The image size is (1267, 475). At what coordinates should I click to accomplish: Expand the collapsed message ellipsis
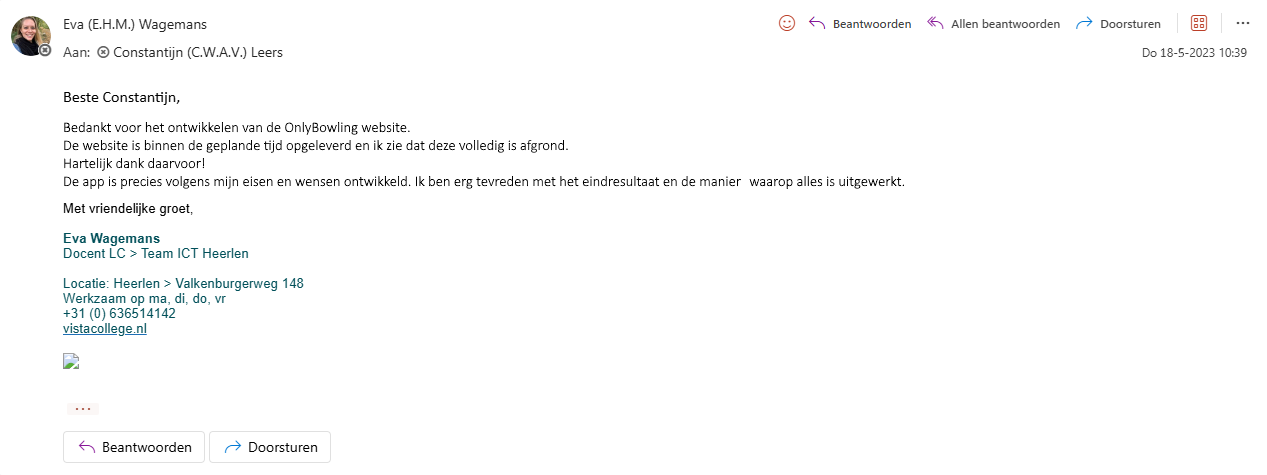[83, 408]
